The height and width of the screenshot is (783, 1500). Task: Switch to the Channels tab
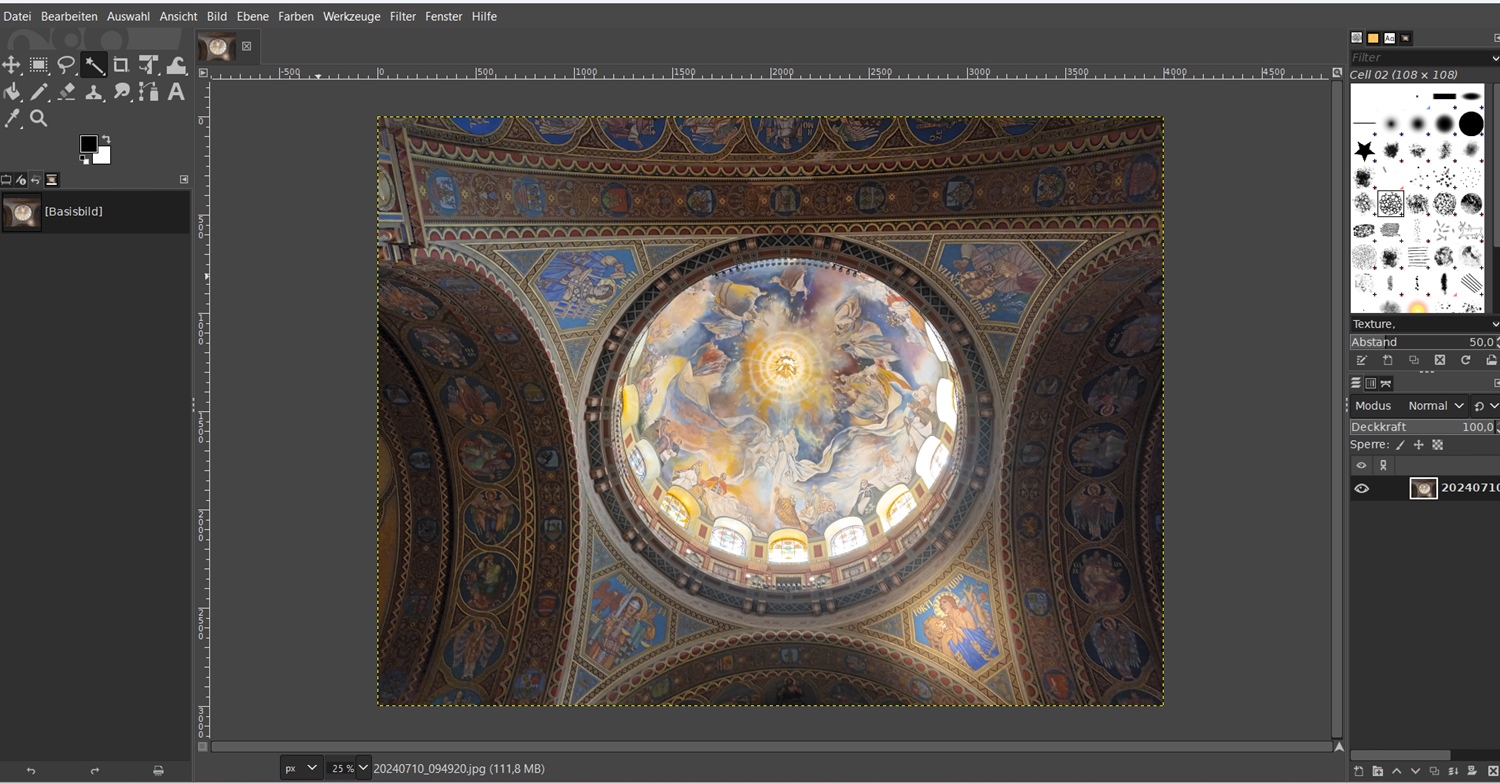coord(1371,383)
